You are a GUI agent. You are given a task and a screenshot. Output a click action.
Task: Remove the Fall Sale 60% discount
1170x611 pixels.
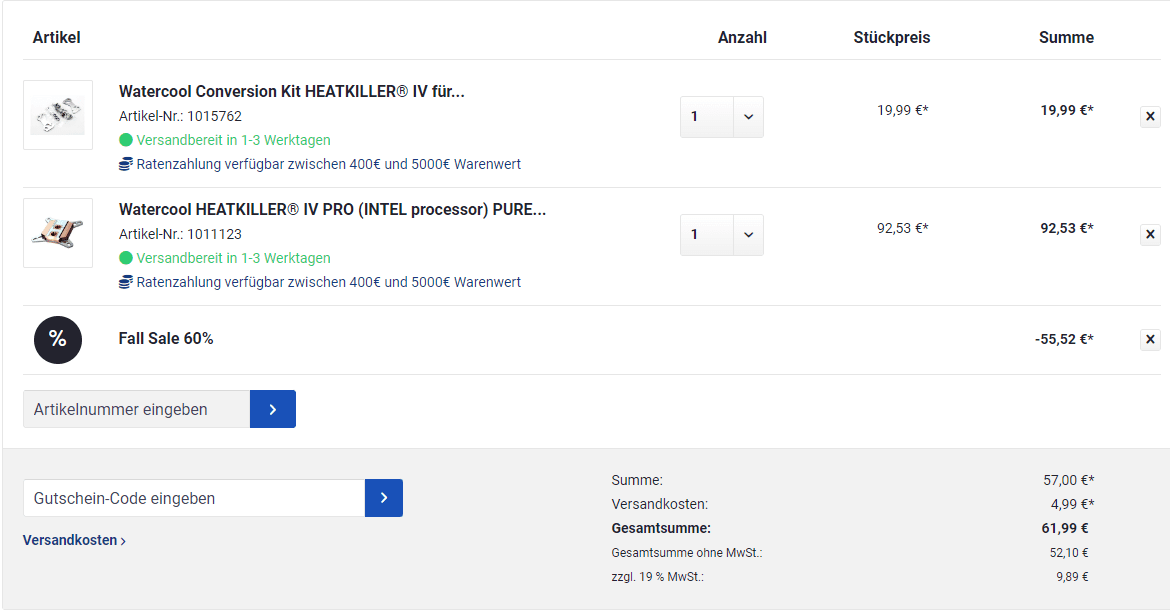pyautogui.click(x=1150, y=339)
